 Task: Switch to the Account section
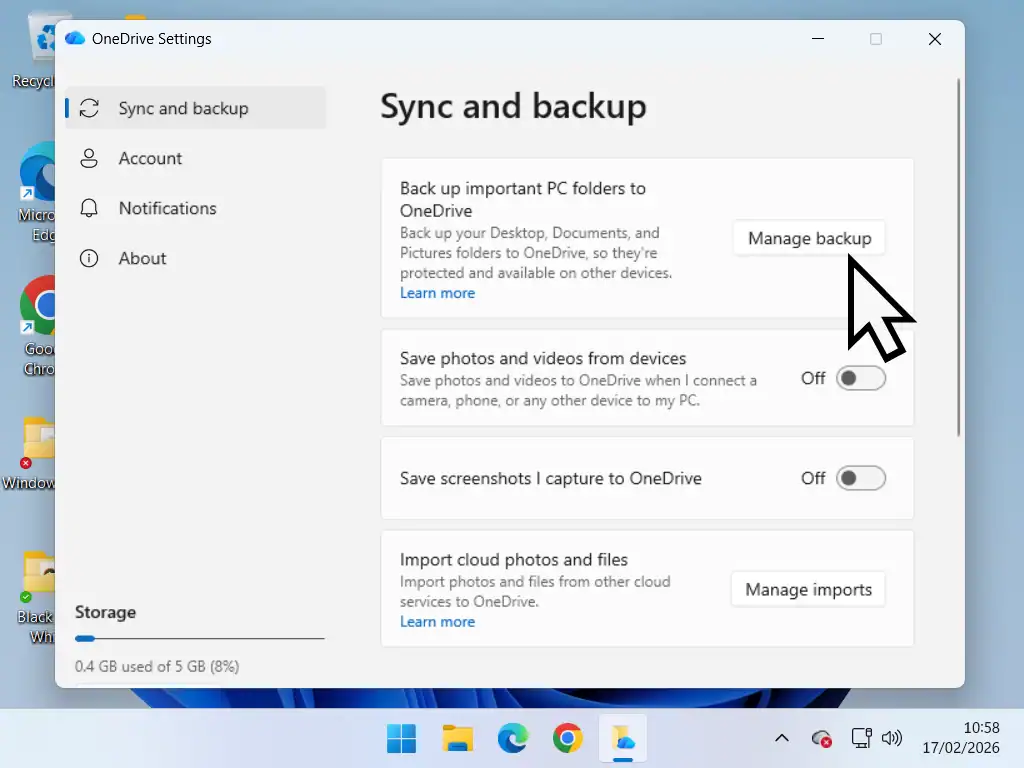point(150,158)
